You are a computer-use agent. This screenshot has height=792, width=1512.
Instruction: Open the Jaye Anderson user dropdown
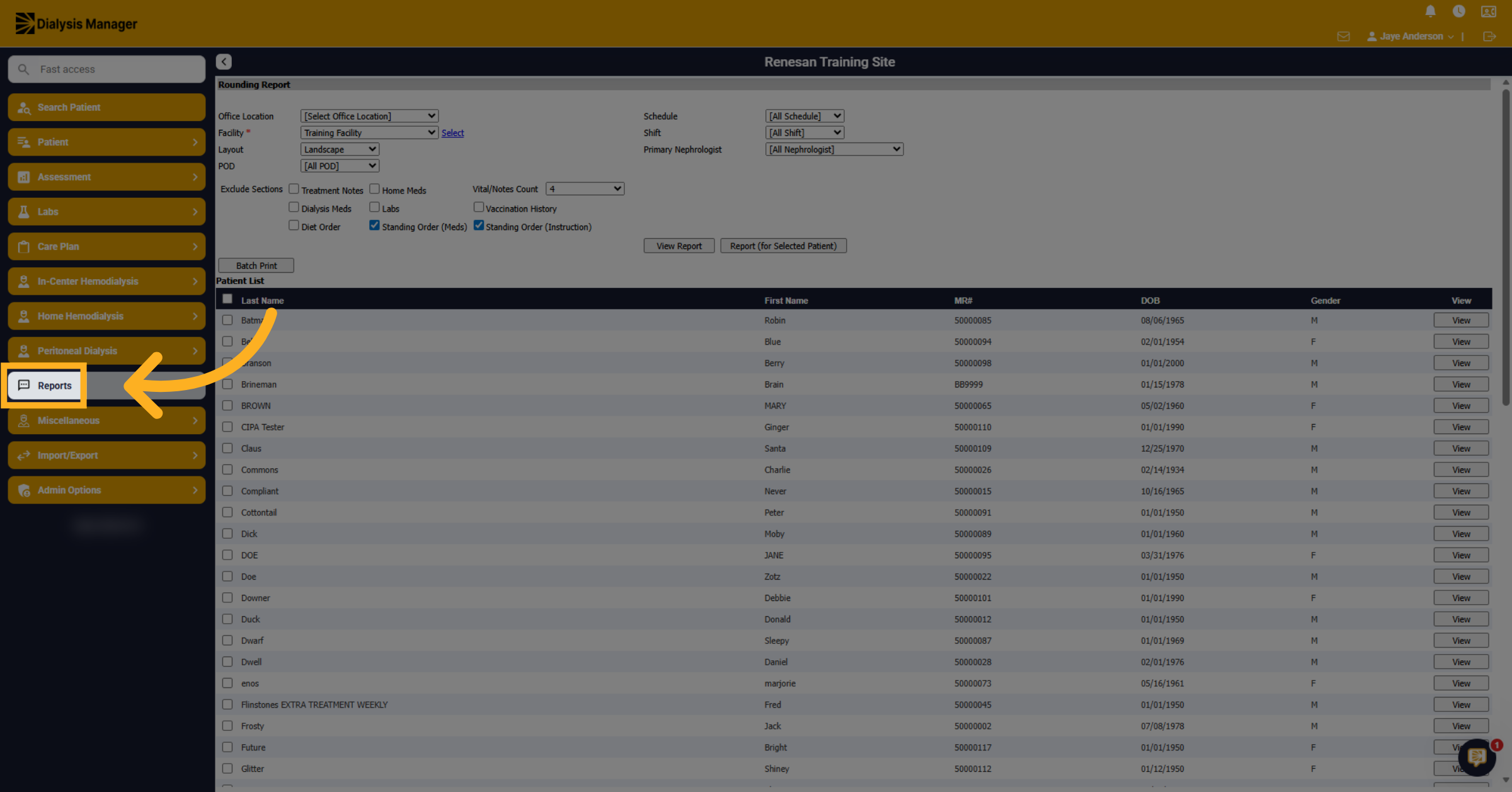pos(1411,37)
